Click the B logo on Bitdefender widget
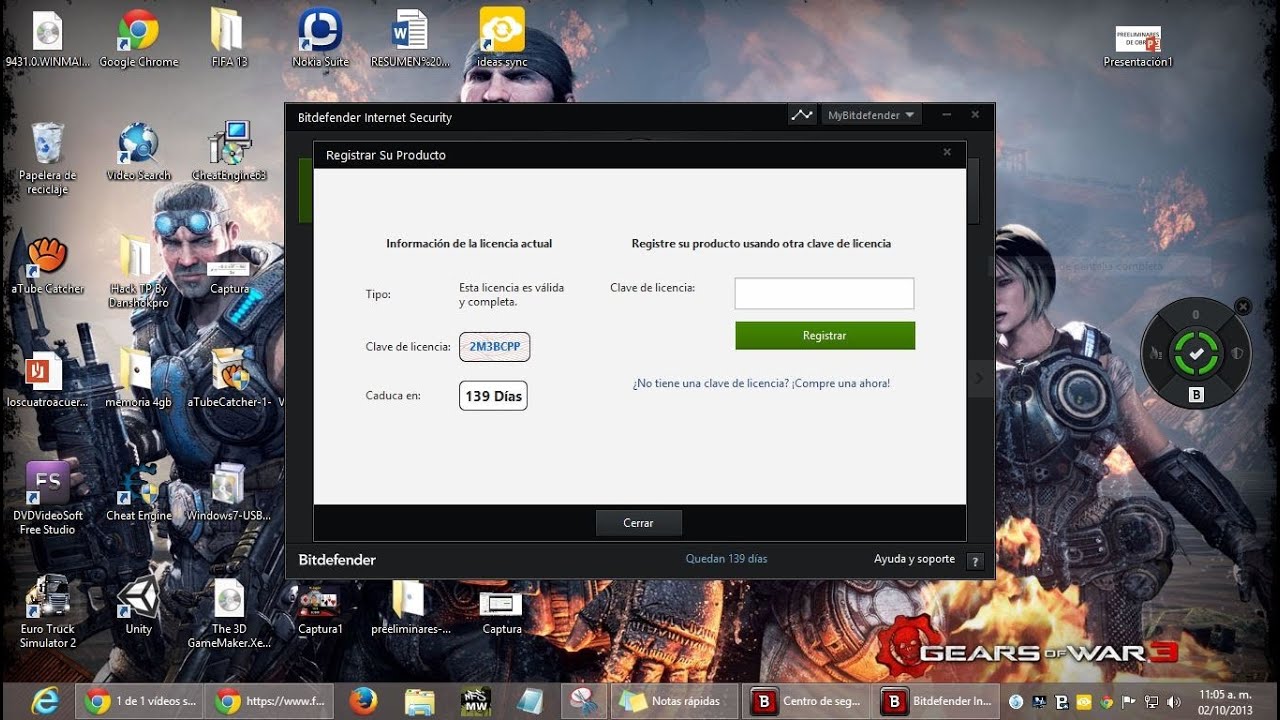This screenshot has height=720, width=1280. click(1196, 395)
